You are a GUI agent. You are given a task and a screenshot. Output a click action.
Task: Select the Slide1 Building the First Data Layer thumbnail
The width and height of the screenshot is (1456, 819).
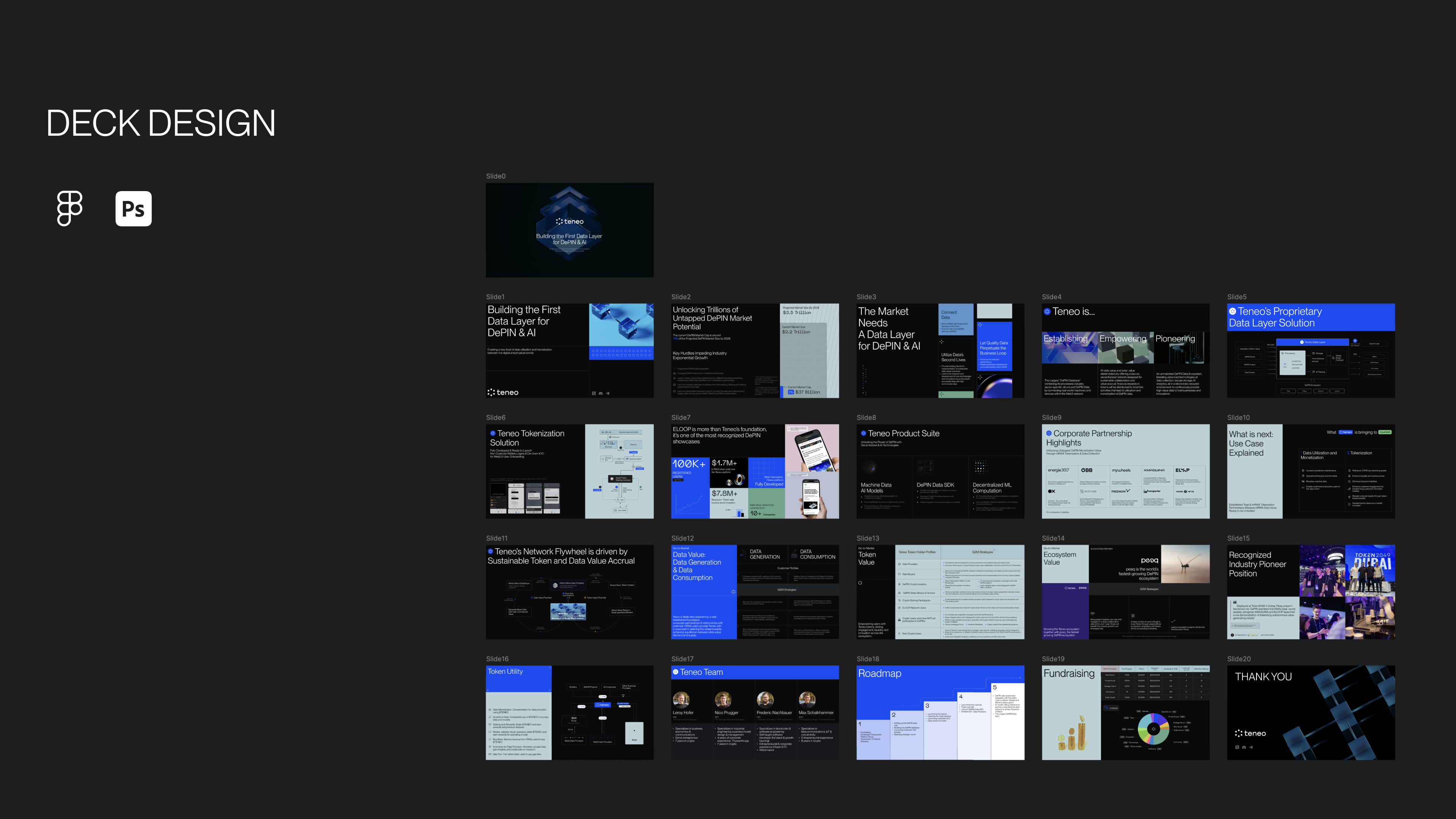(569, 350)
